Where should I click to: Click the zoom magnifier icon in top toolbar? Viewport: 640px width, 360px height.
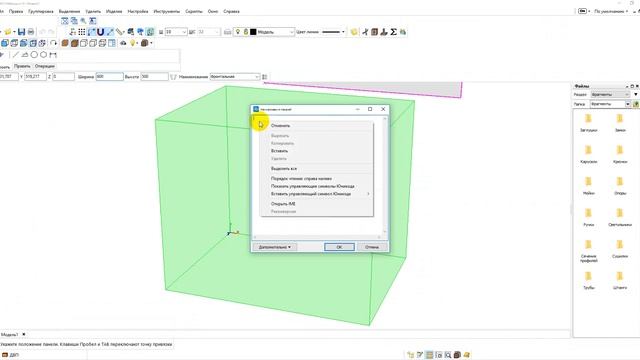tap(83, 21)
